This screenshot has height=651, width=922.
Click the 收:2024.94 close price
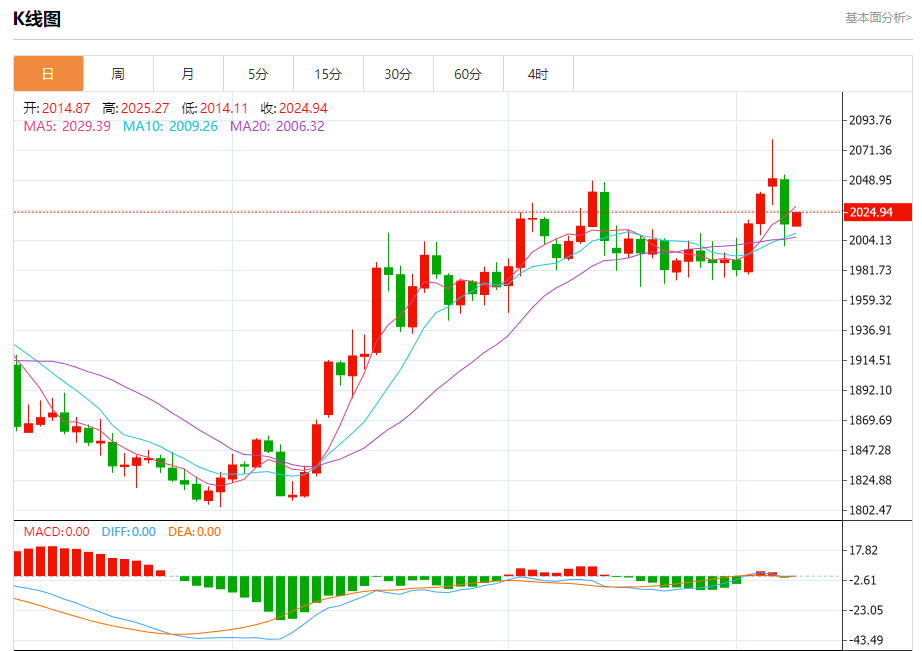(294, 108)
